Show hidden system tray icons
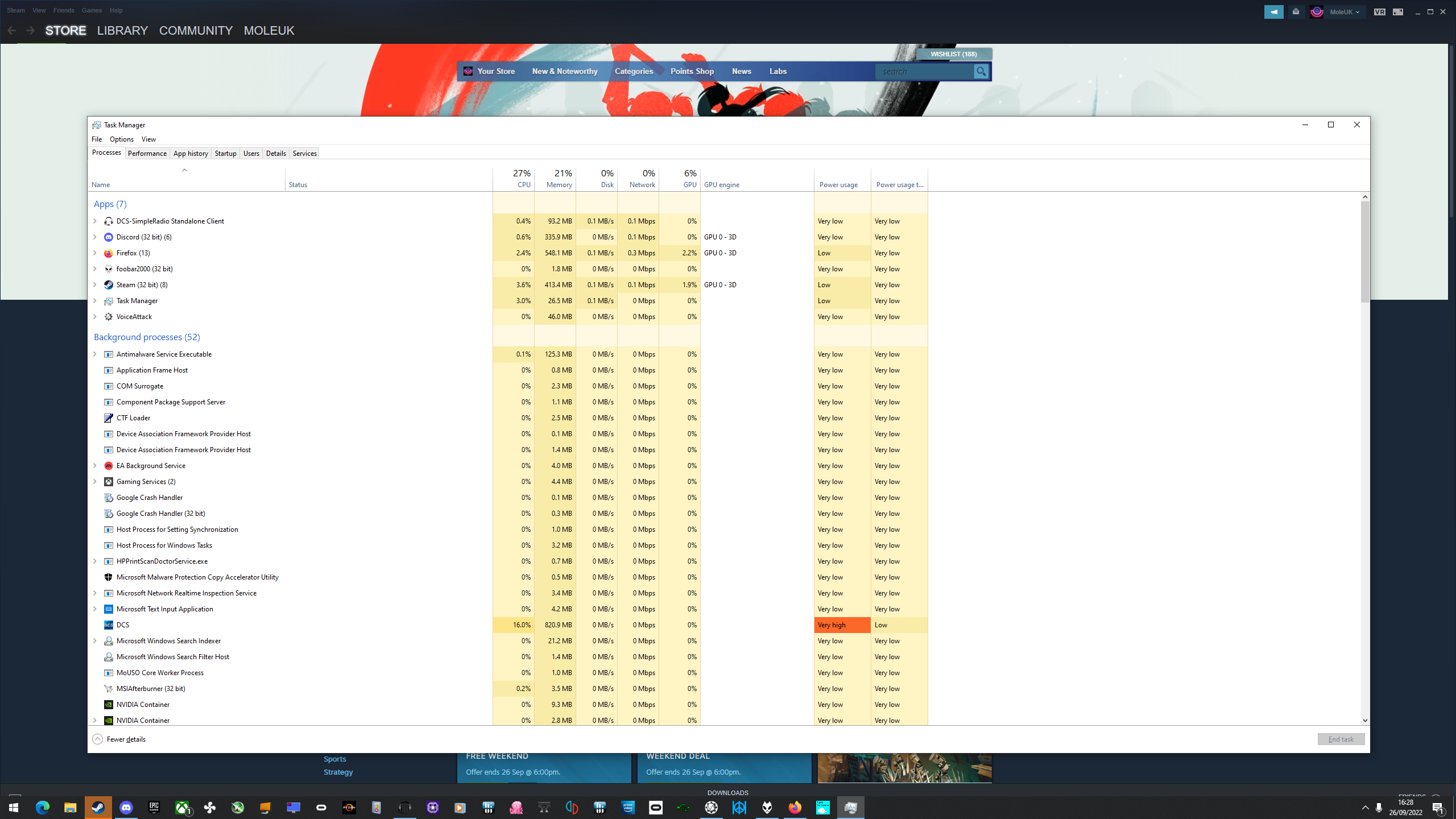 tap(1365, 808)
